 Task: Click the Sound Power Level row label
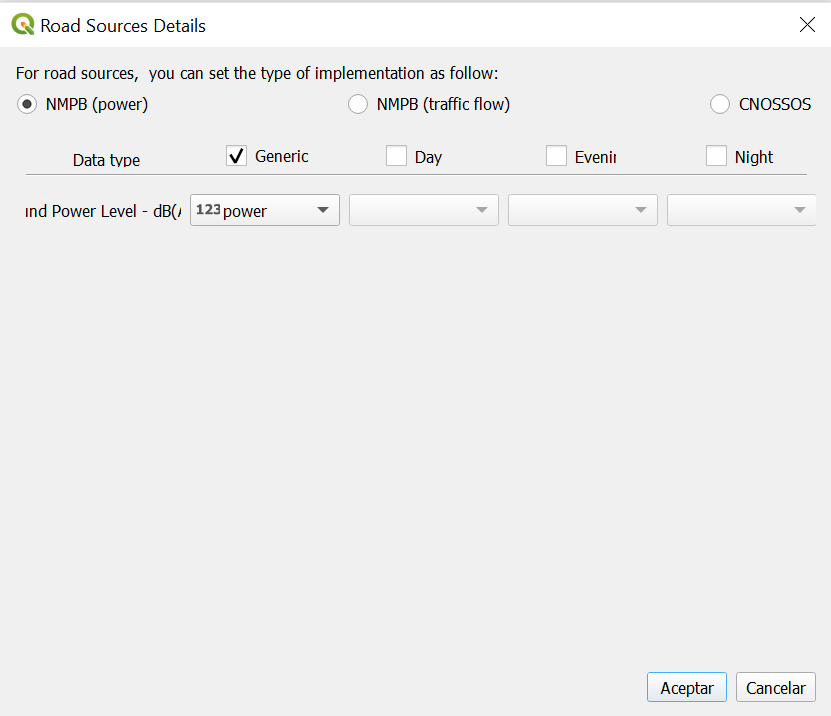click(103, 211)
